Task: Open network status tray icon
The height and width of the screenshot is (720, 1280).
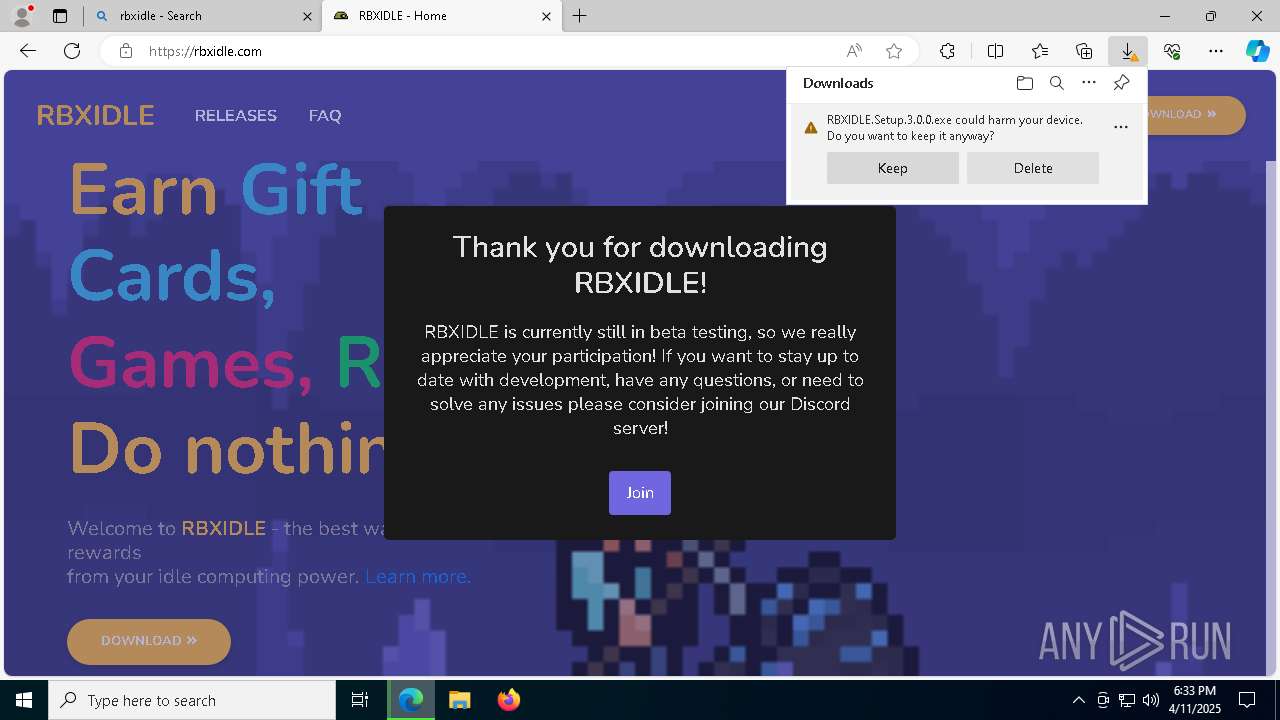Action: point(1127,700)
